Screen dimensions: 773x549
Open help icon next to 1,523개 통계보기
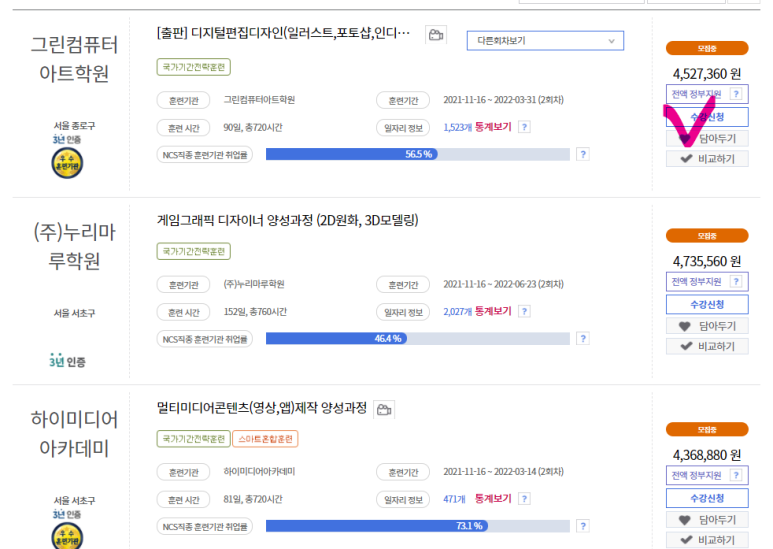(525, 127)
